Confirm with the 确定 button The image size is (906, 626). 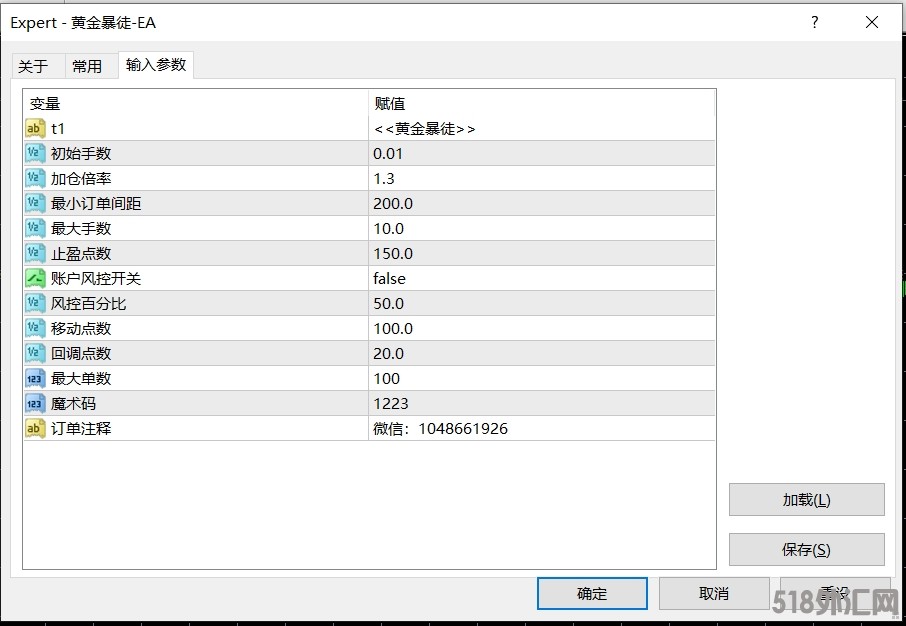(x=592, y=593)
